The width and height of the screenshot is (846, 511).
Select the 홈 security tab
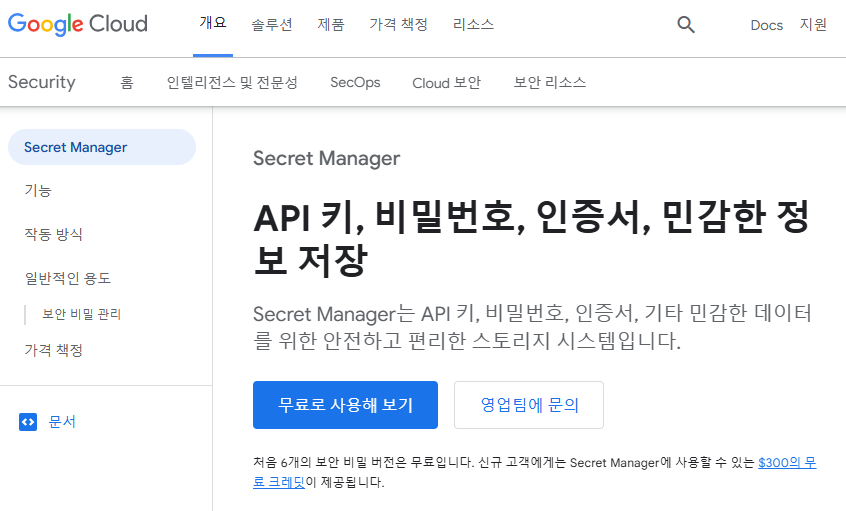pos(127,83)
